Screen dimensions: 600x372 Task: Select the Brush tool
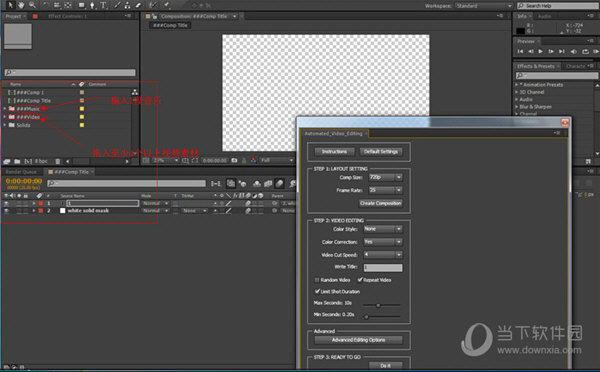pyautogui.click(x=117, y=5)
